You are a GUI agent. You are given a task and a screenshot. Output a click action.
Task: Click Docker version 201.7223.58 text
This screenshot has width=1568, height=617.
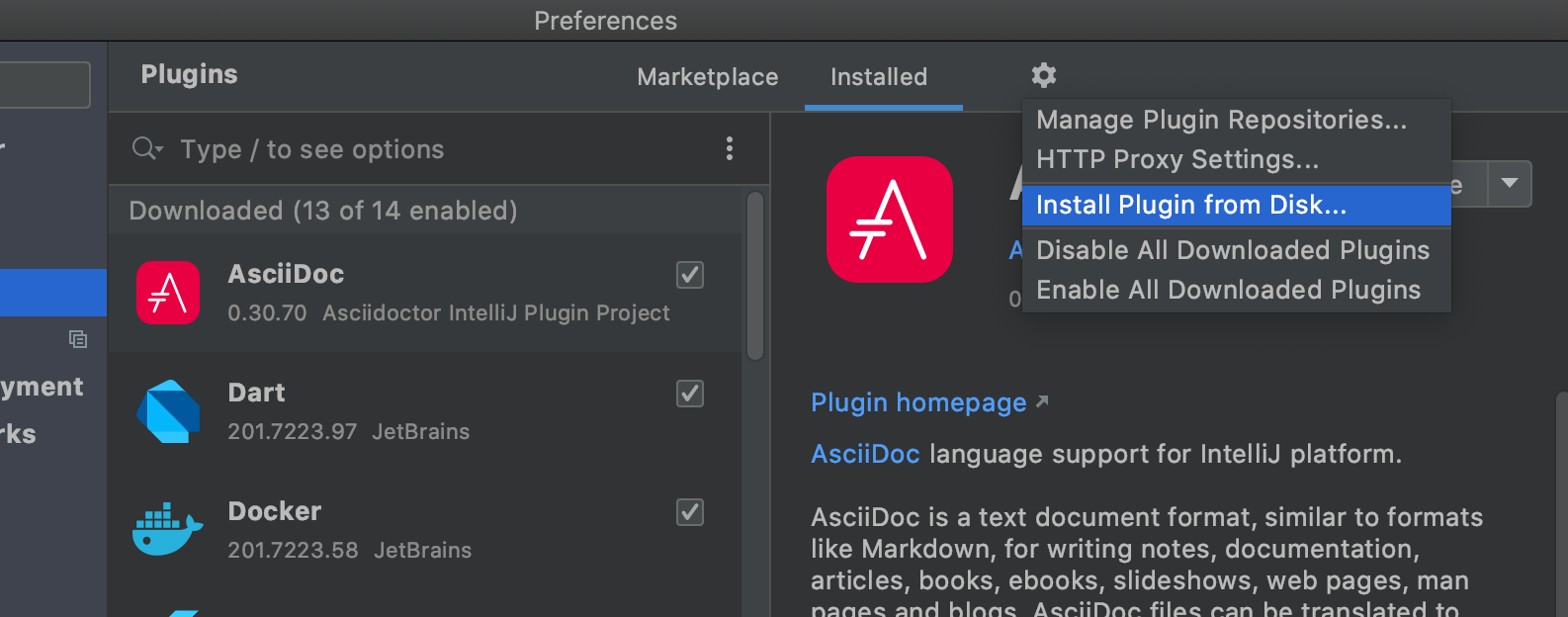click(293, 551)
